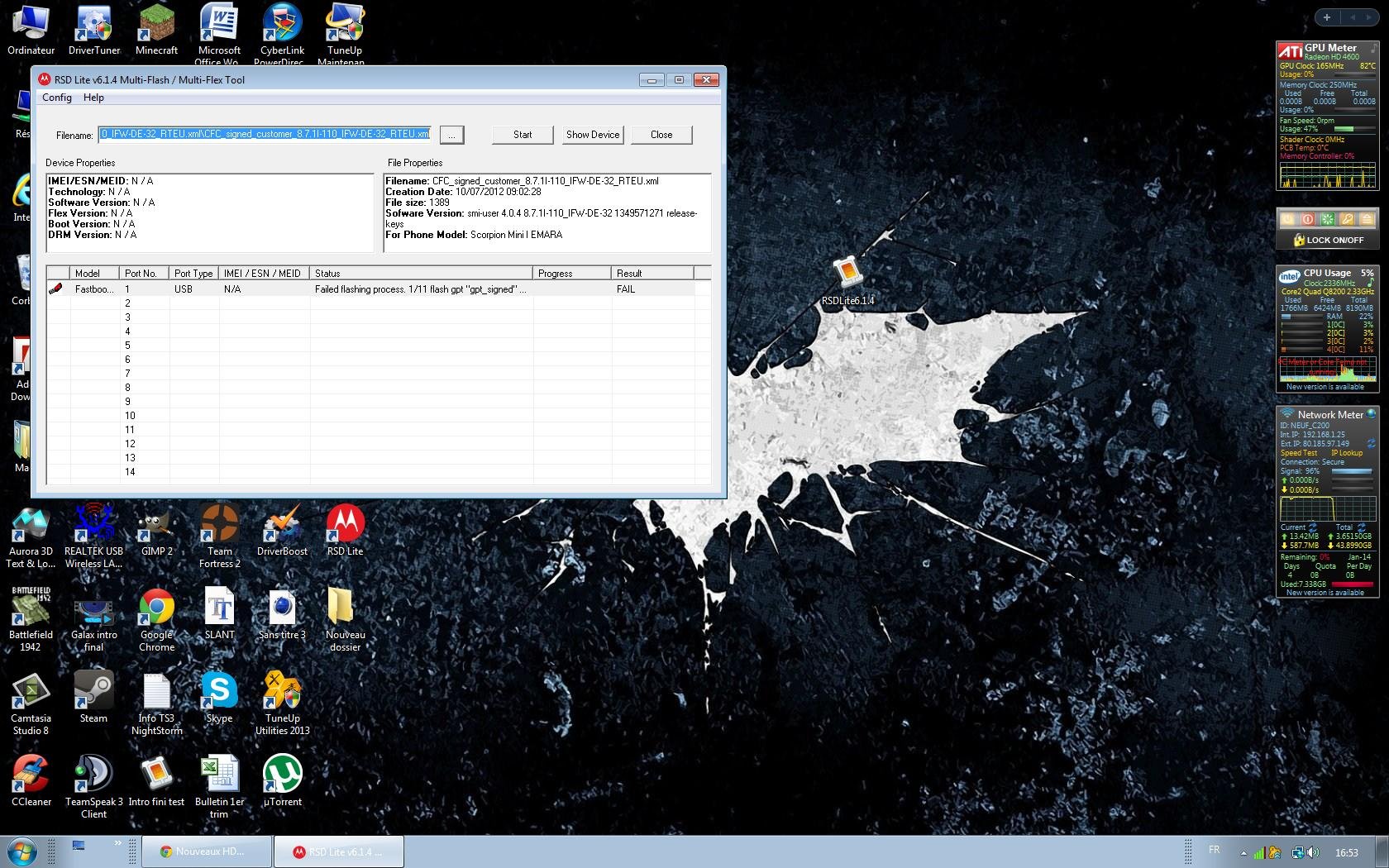Open the Skype desktop shortcut
The height and width of the screenshot is (868, 1389).
(219, 699)
